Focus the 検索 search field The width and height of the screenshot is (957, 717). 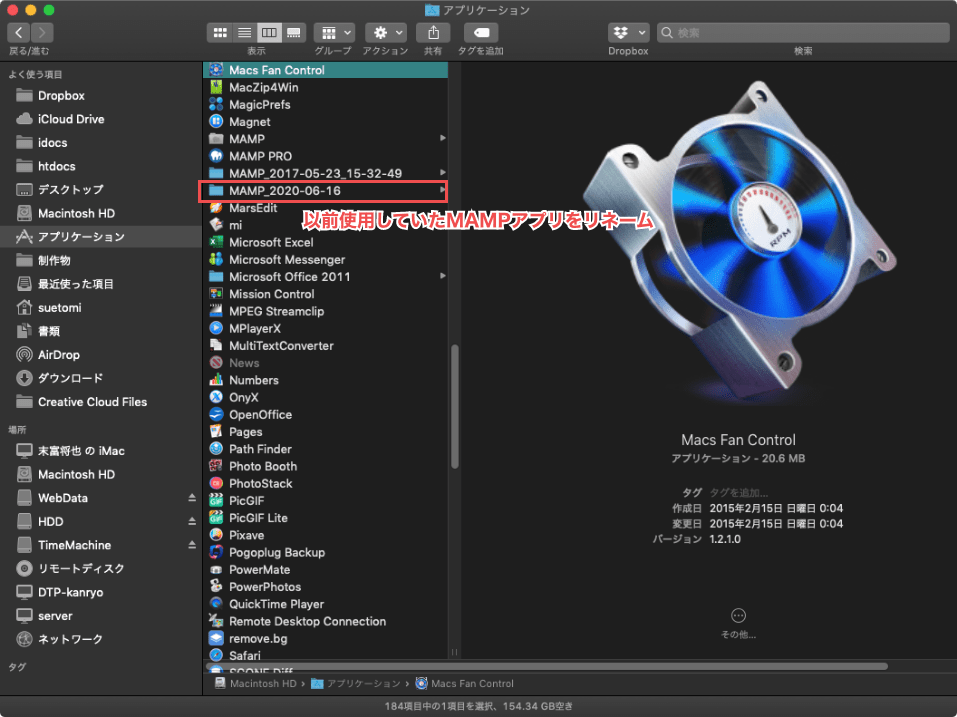tap(803, 32)
